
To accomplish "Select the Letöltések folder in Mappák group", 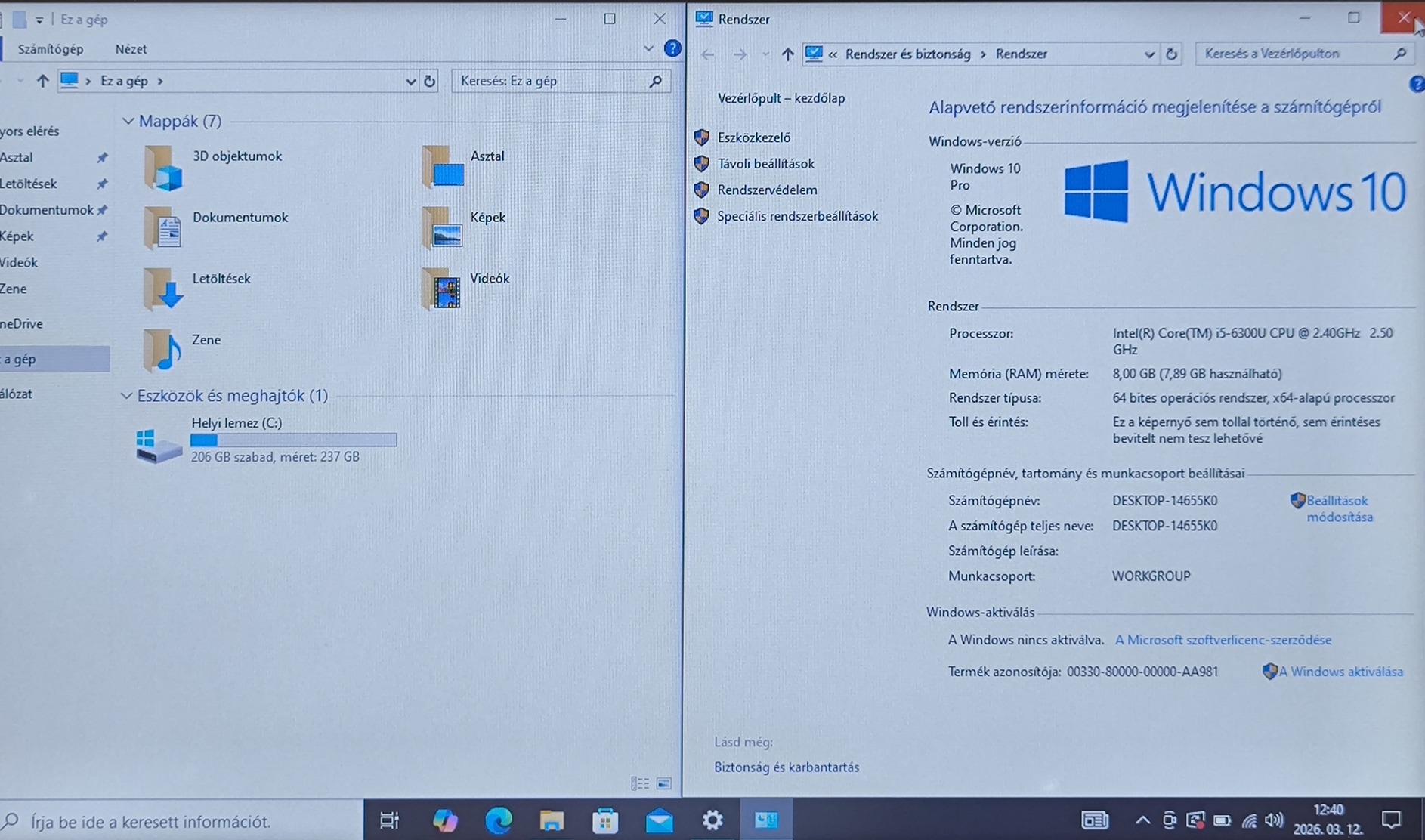I will tap(196, 289).
